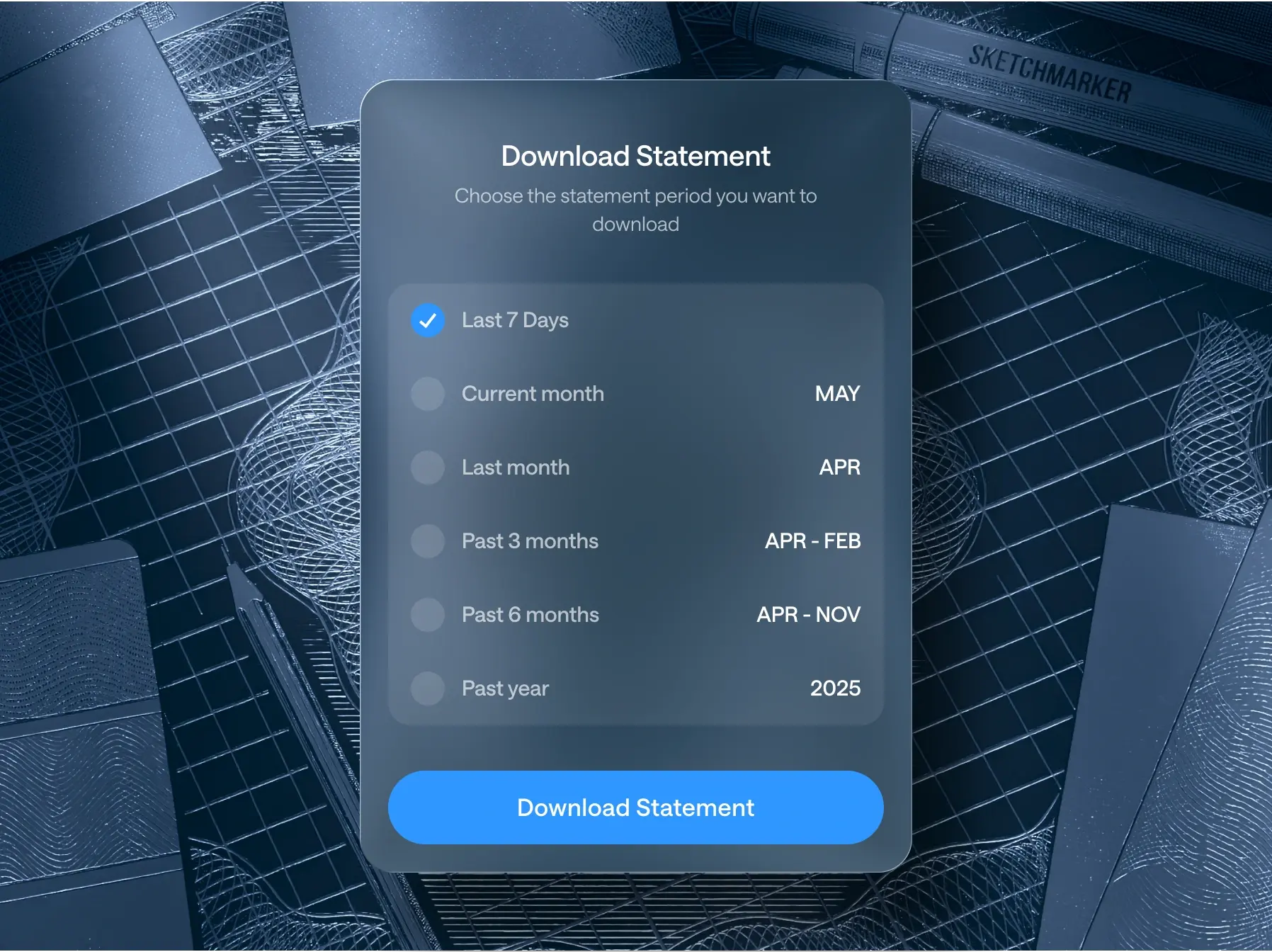This screenshot has width=1272, height=952.
Task: Click the "APR - FEB" range text
Action: click(813, 541)
